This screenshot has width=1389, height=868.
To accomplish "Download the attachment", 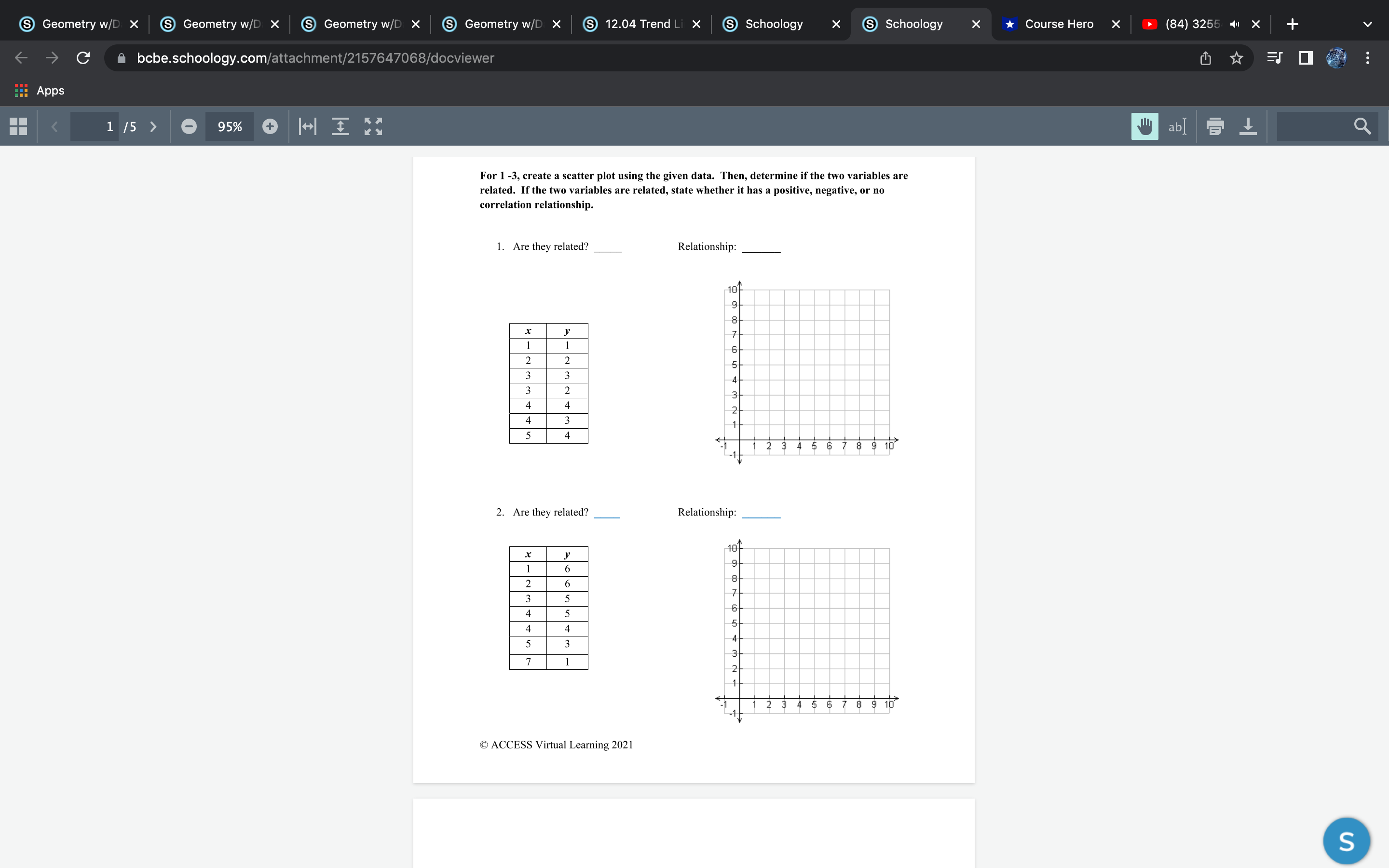I will (1248, 126).
